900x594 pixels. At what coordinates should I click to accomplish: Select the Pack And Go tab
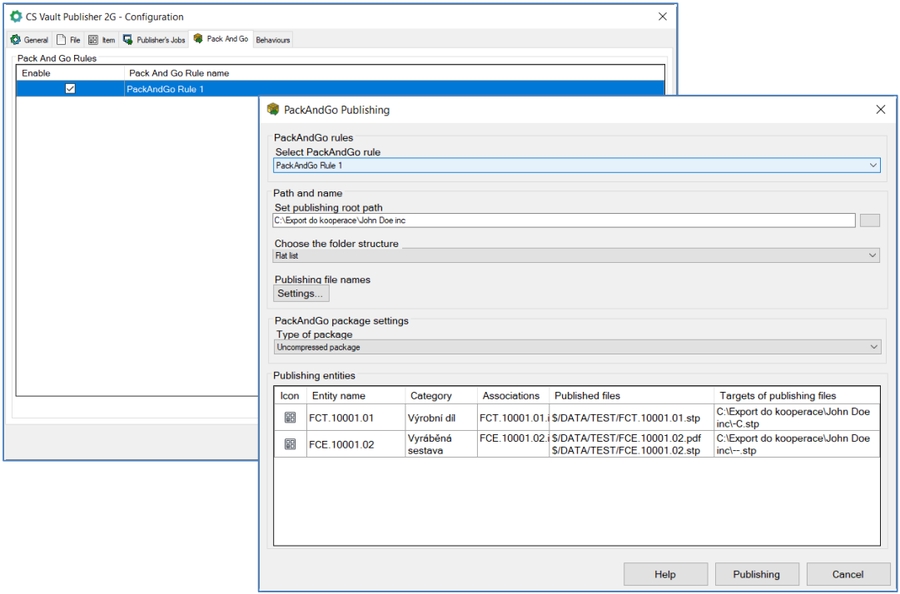point(221,40)
